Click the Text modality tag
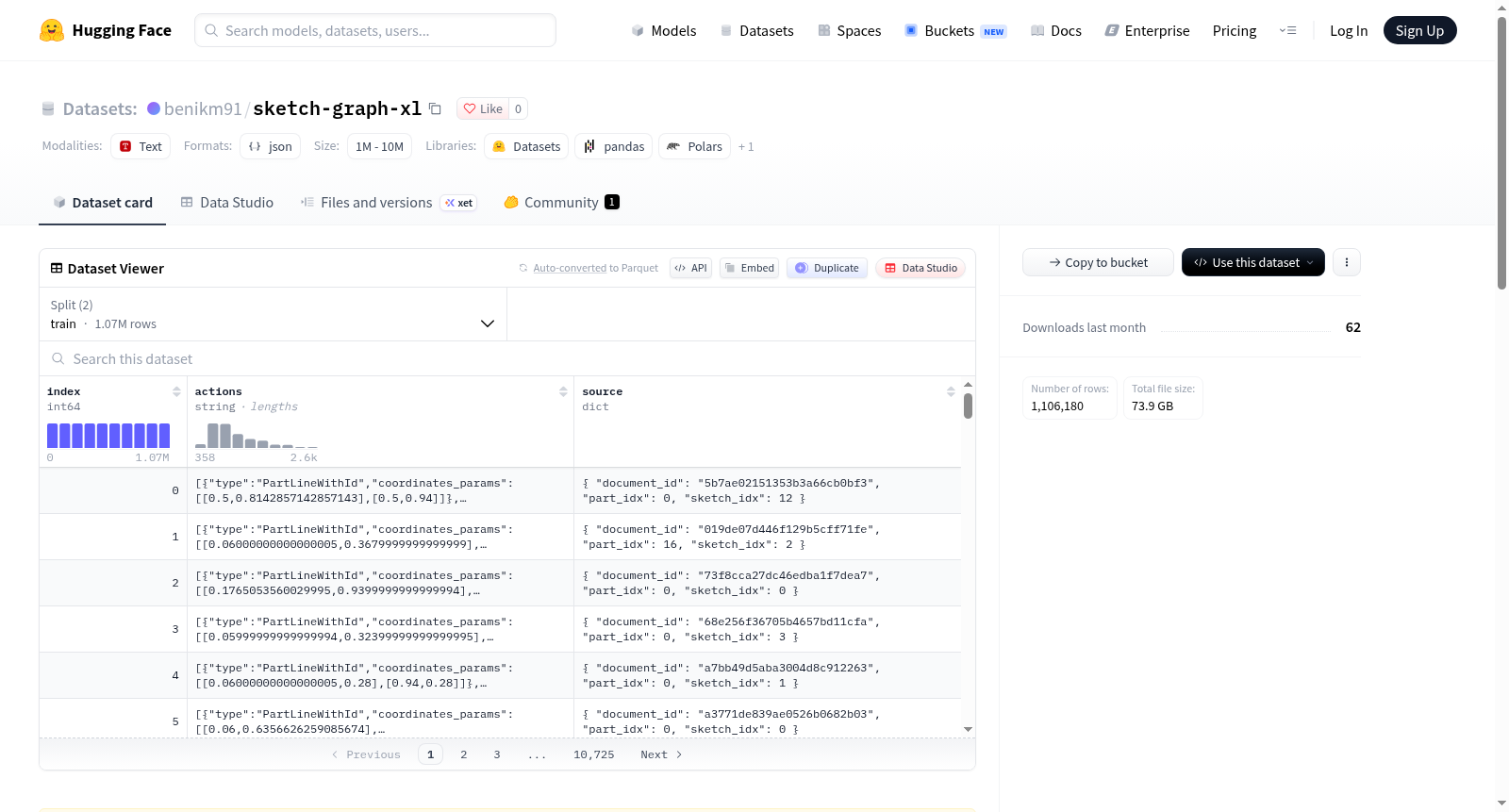1509x812 pixels. 141,146
